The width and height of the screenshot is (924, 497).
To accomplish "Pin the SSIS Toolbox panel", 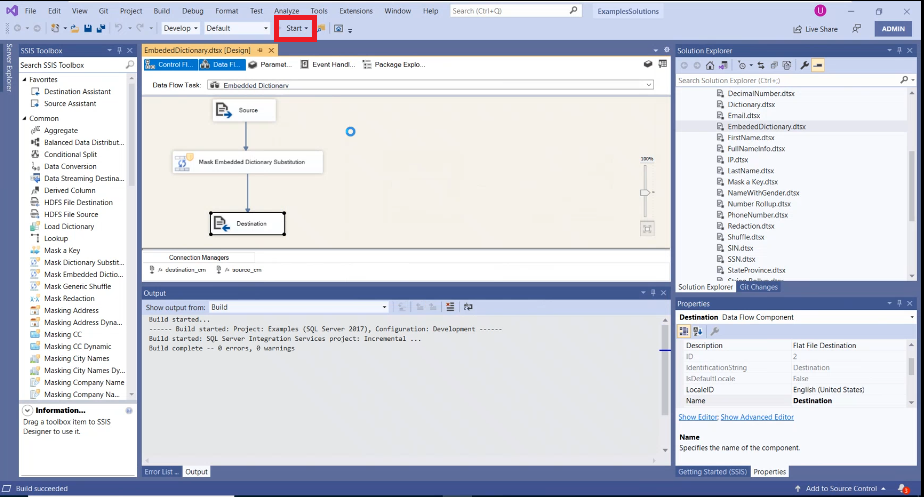I will tap(120, 51).
